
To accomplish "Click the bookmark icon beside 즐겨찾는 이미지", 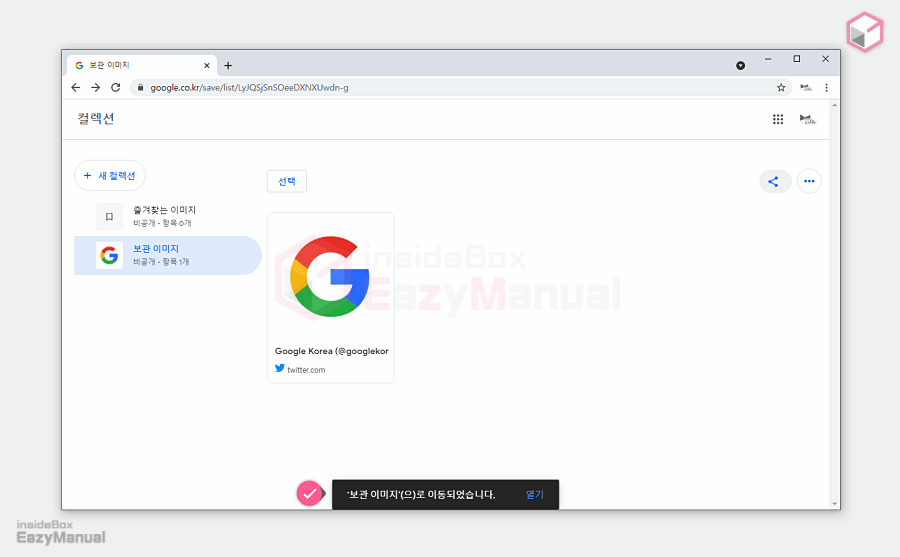I will 109,216.
